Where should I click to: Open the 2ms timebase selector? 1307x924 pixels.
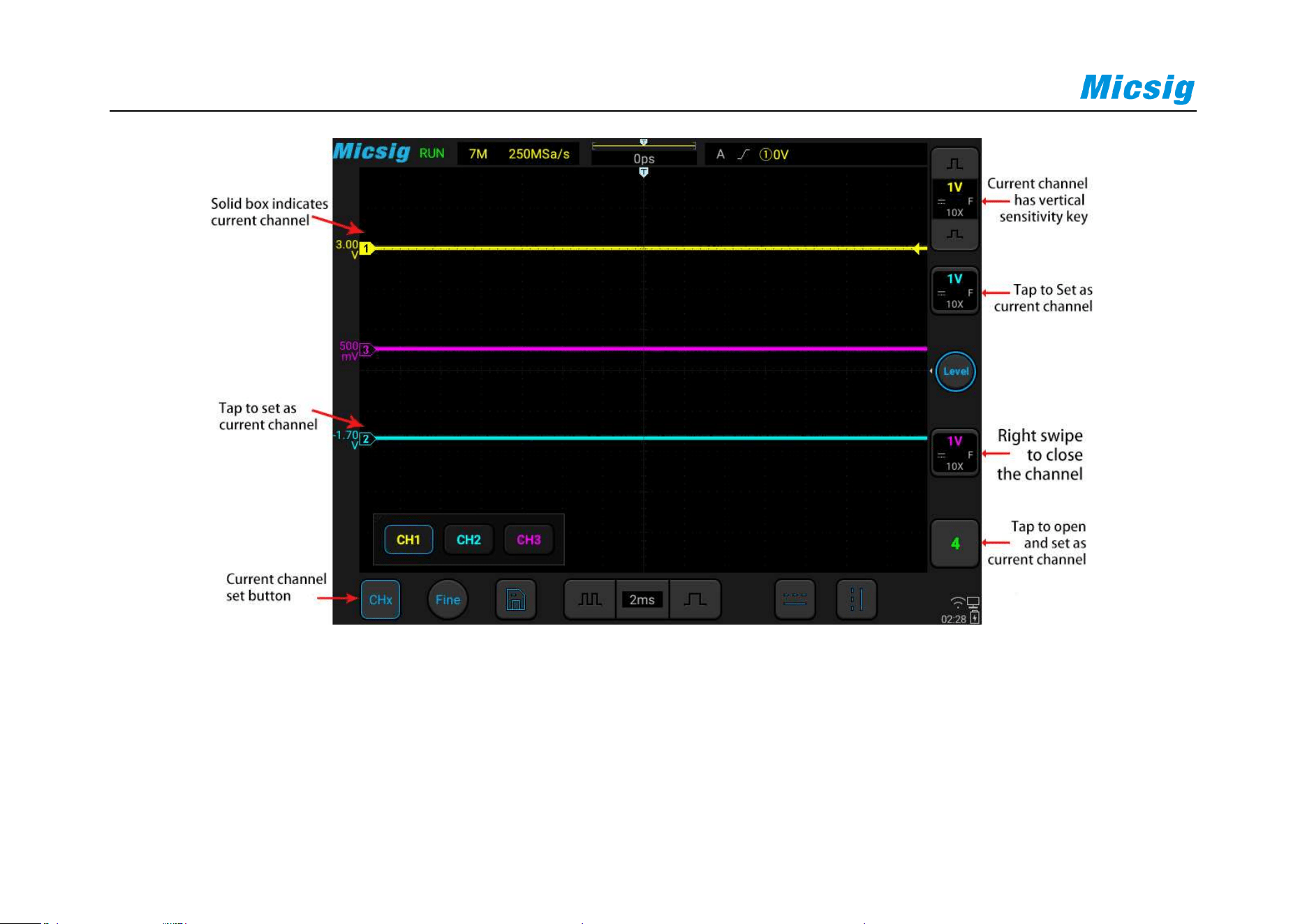[x=642, y=599]
